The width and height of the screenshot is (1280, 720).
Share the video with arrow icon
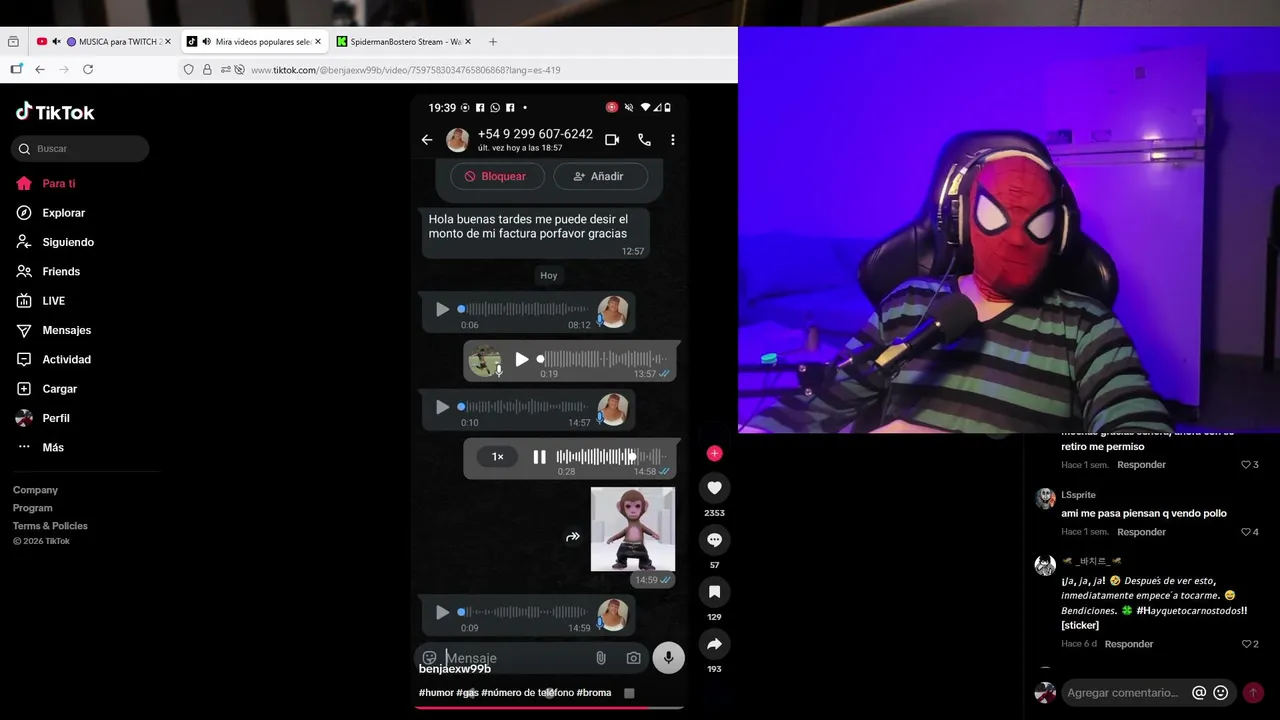point(714,644)
